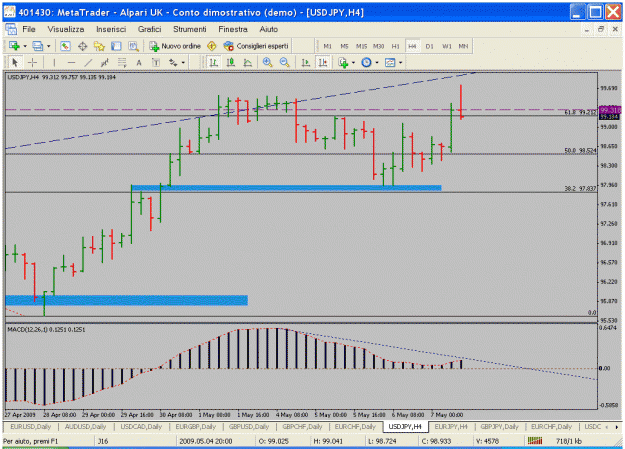The height and width of the screenshot is (449, 625).
Task: Select the Trendline drawing tool
Action: (x=88, y=63)
